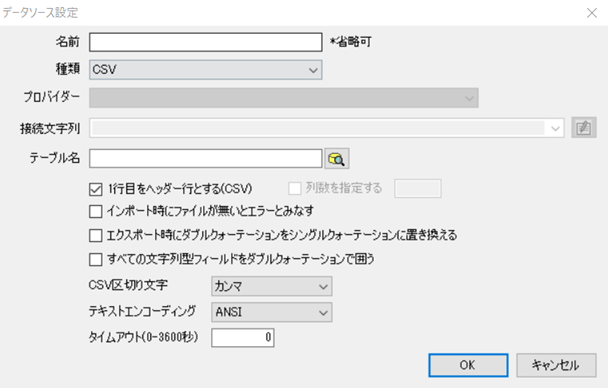Viewport: 608px width, 388px height.
Task: Click the OK button
Action: click(468, 365)
